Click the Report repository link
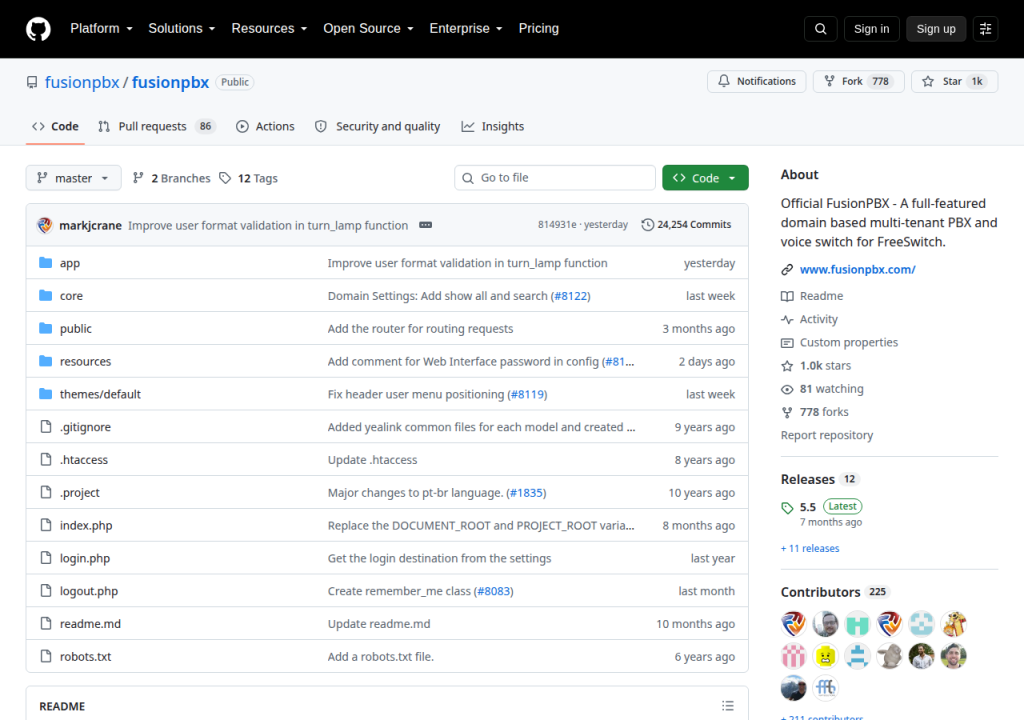Viewport: 1024px width, 720px height. coord(827,435)
